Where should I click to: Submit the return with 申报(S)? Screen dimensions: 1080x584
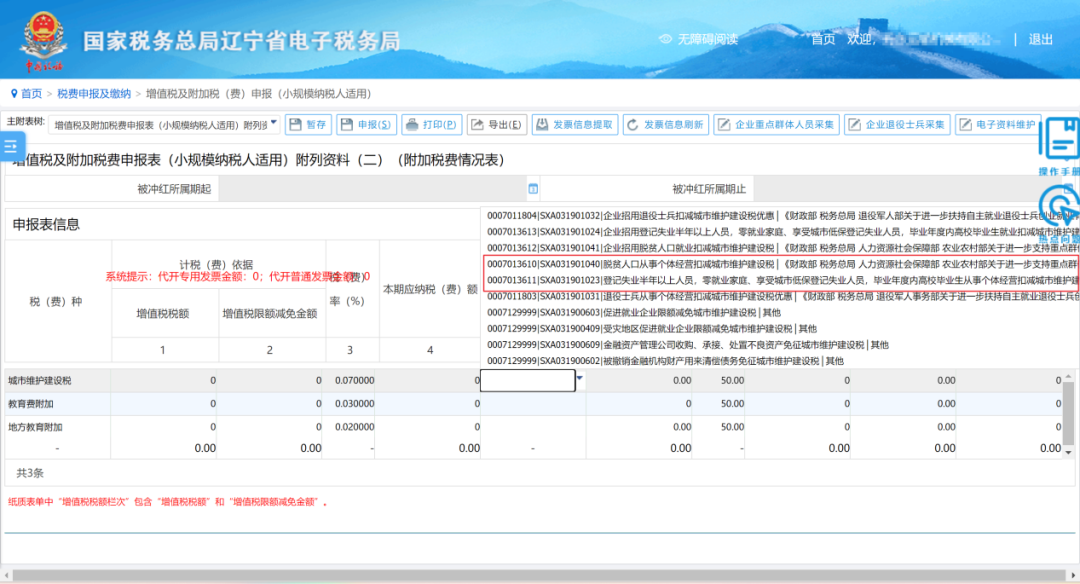(x=366, y=125)
